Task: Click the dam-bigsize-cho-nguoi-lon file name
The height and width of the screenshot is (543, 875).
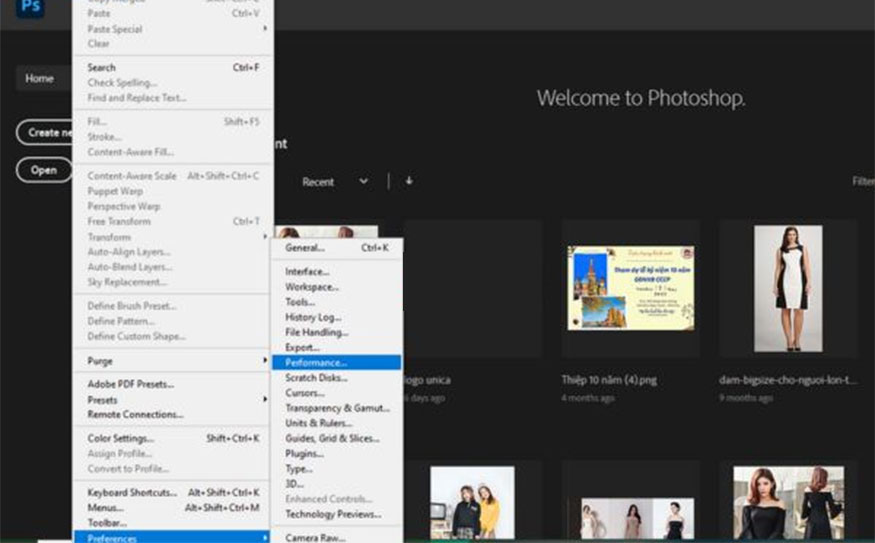Action: [787, 380]
